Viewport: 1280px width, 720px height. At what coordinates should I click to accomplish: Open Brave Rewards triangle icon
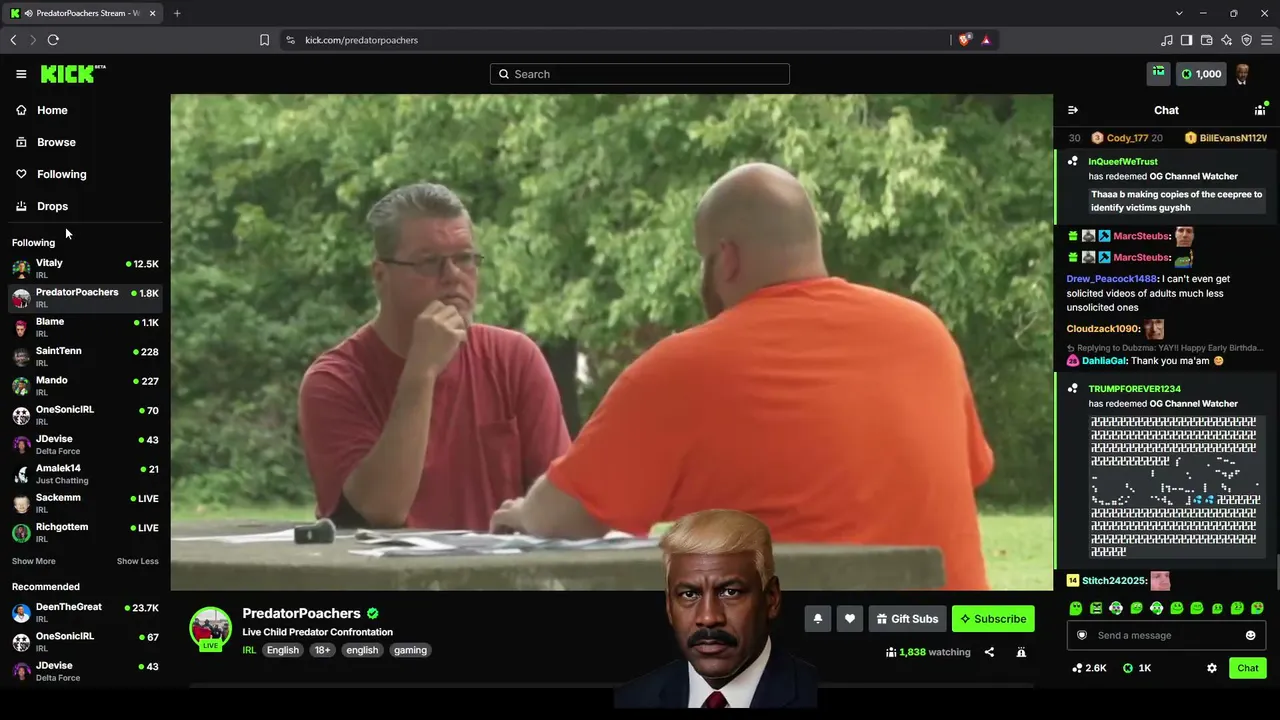pos(986,40)
